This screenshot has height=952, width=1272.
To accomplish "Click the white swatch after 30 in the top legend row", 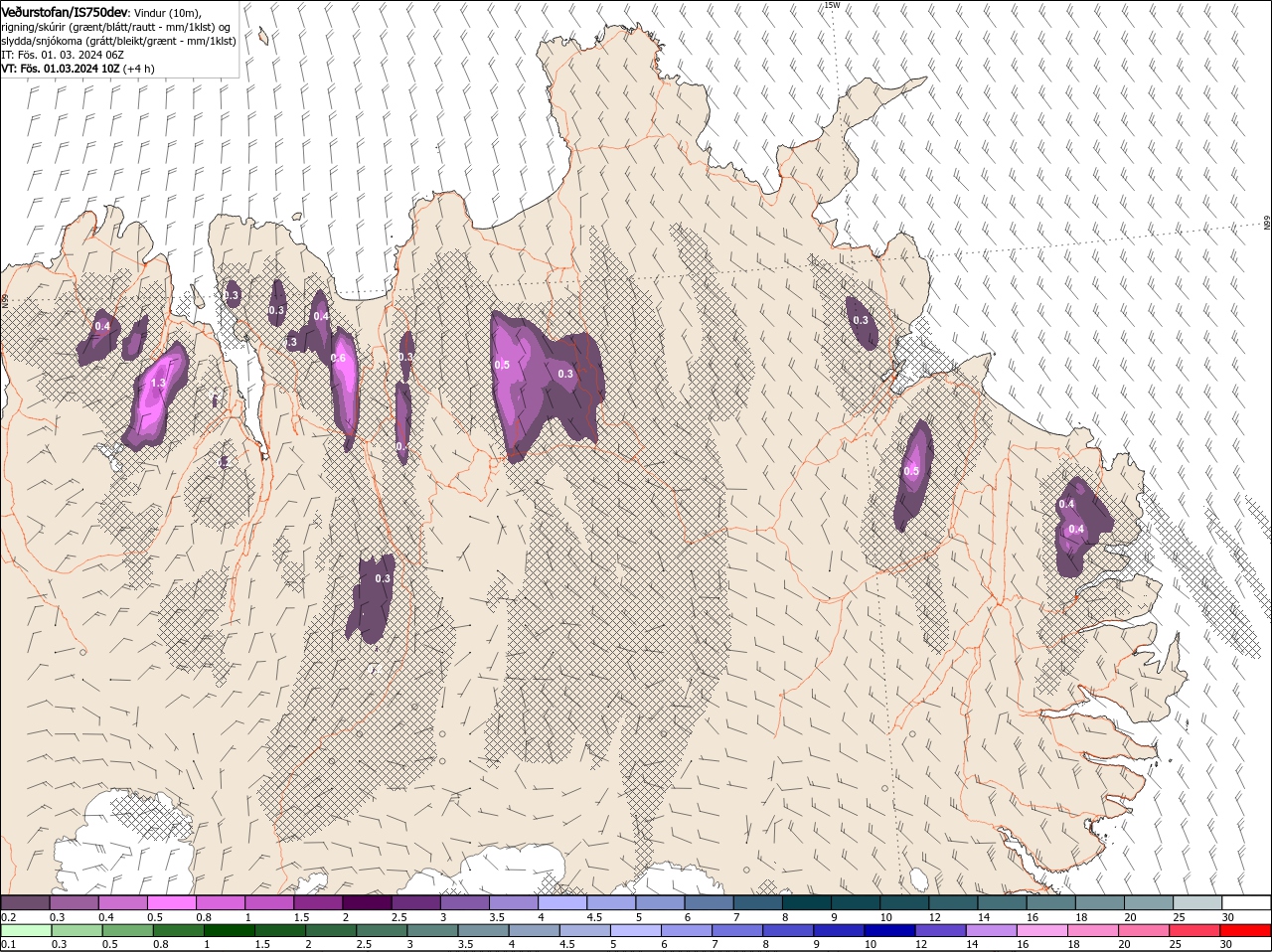I will tap(1246, 902).
